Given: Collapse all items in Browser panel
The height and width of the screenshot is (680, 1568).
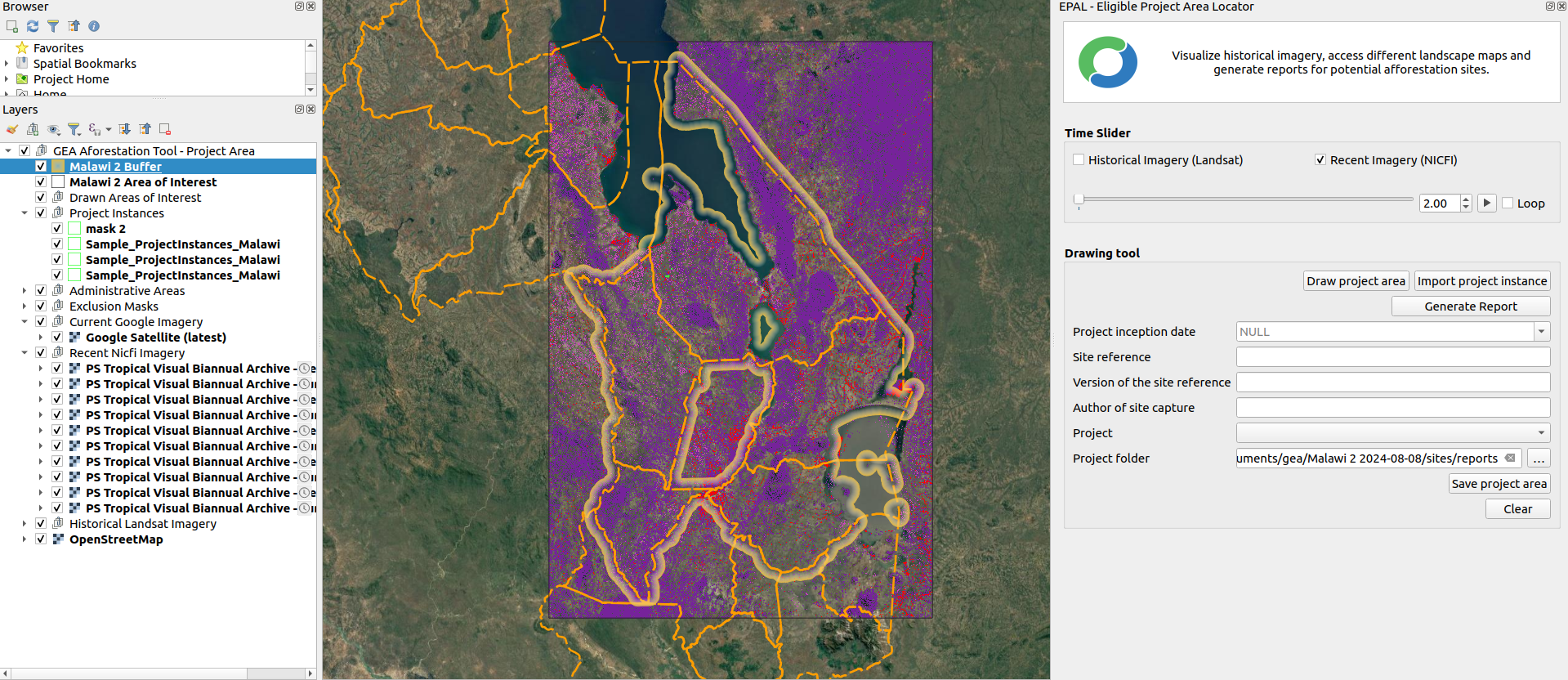Looking at the screenshot, I should (x=74, y=26).
